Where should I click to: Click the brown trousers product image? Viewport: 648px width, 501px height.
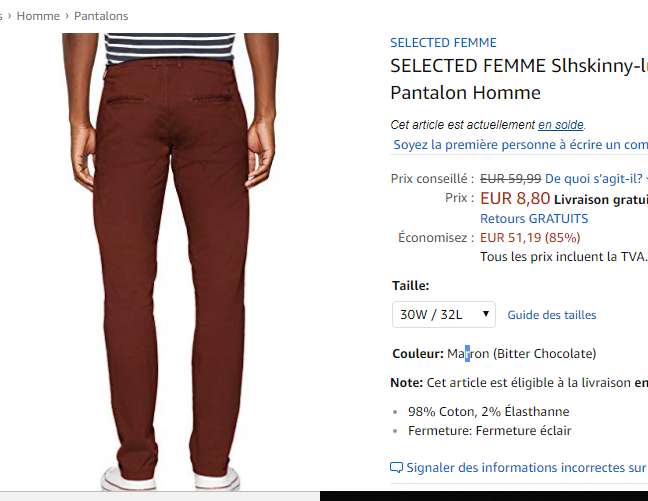click(x=170, y=262)
